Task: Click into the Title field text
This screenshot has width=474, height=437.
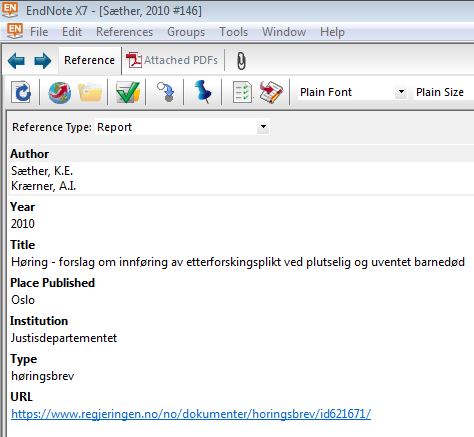Action: [238, 262]
